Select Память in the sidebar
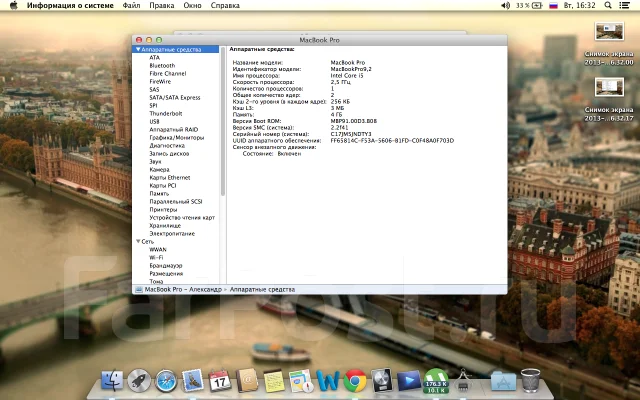This screenshot has width=640, height=400. (x=159, y=194)
